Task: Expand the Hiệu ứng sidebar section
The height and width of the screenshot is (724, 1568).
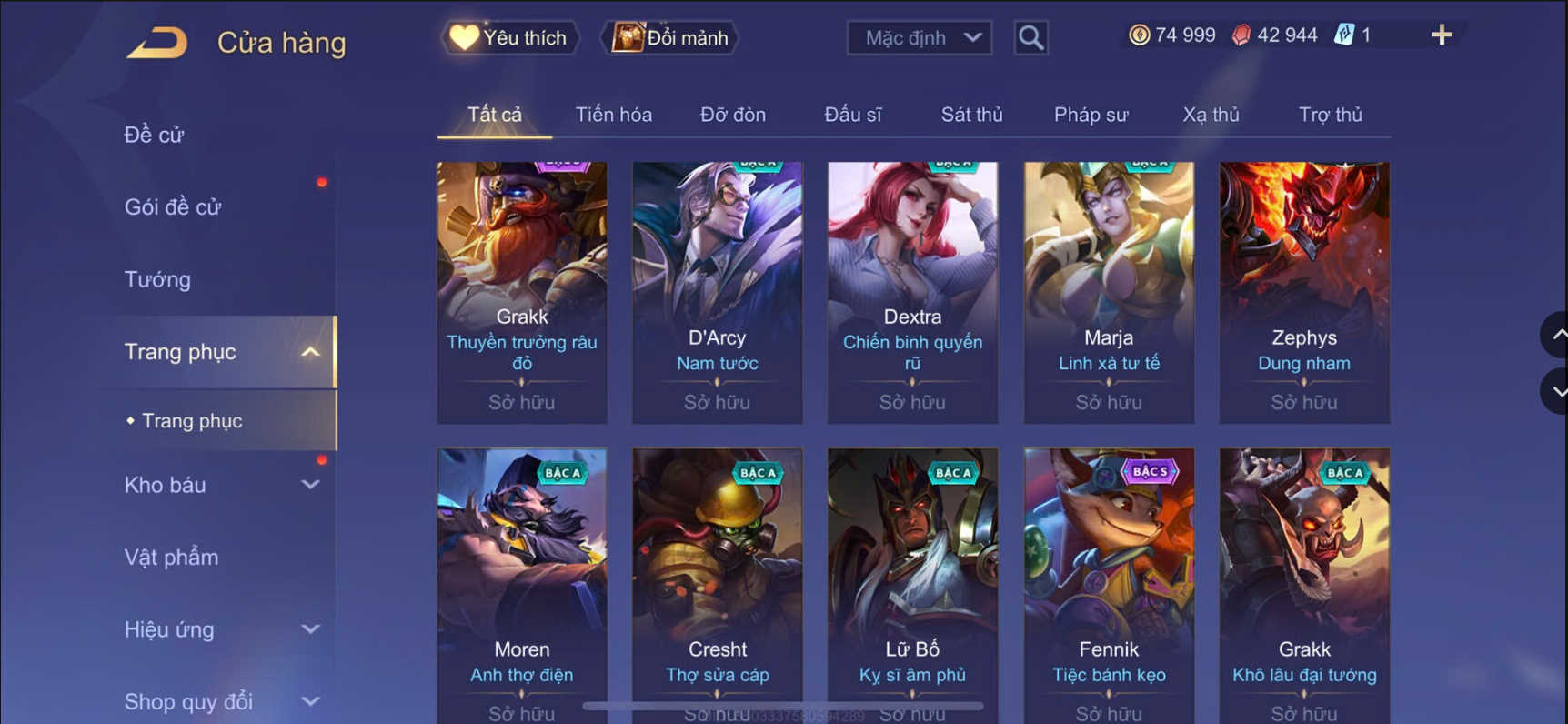Action: (x=310, y=629)
